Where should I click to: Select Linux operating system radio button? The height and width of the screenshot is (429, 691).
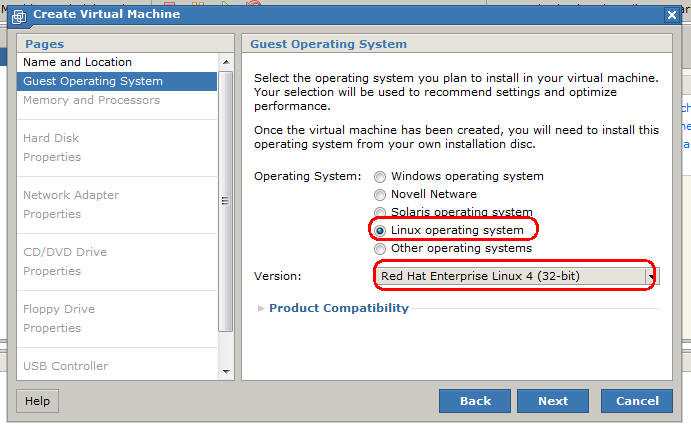tap(380, 230)
